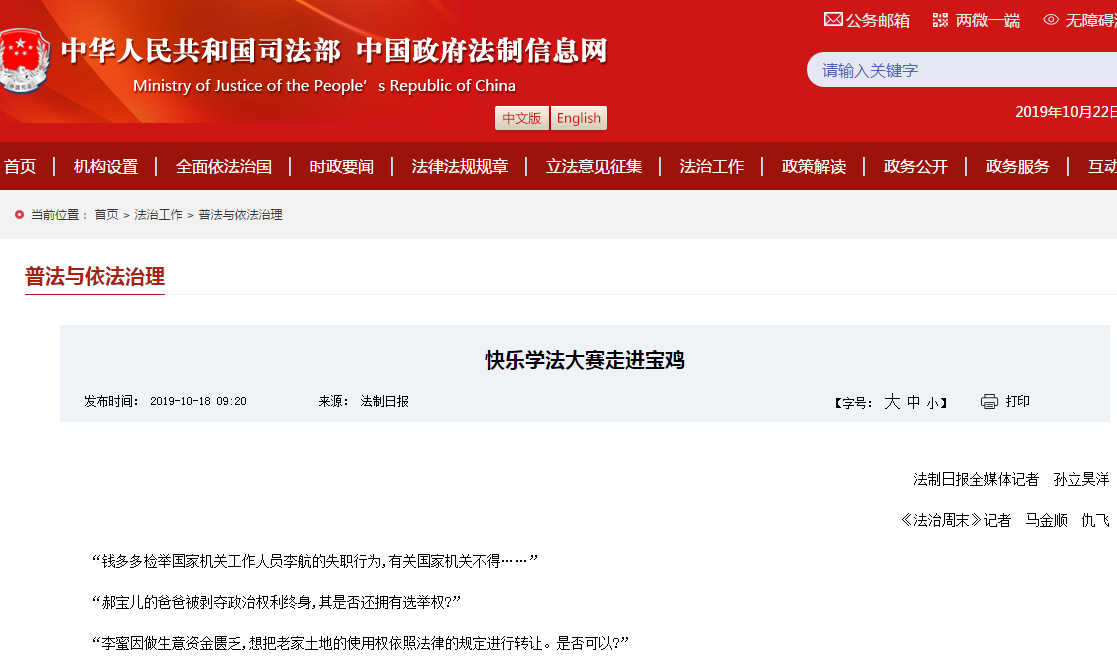Viewport: 1117px width, 659px height.
Task: Click the 无障碍 eye icon
Action: [1050, 19]
